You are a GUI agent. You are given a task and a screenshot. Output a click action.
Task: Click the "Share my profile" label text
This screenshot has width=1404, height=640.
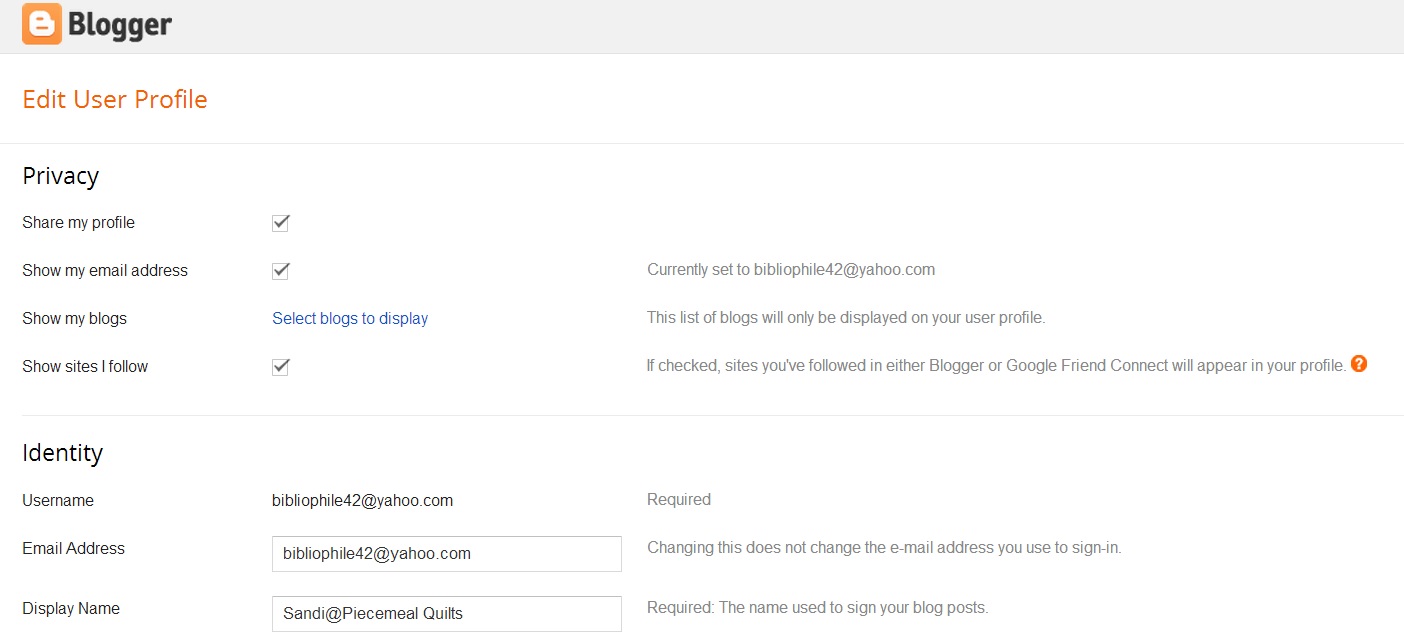79,223
